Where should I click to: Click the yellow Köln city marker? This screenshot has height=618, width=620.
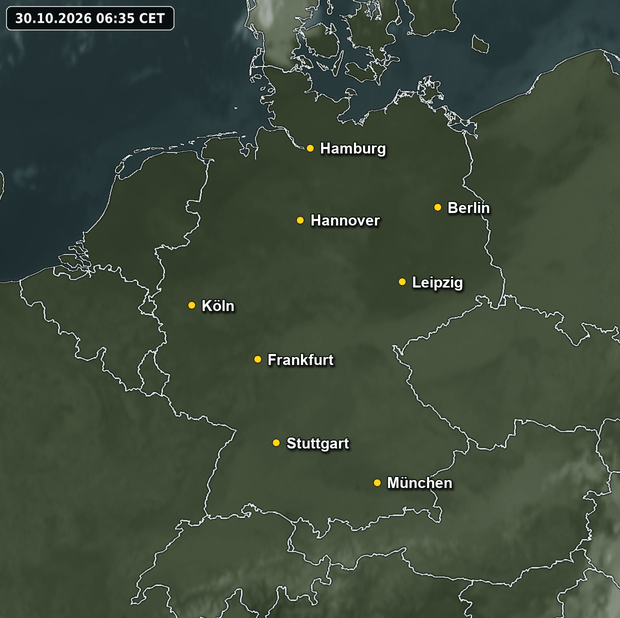[192, 305]
